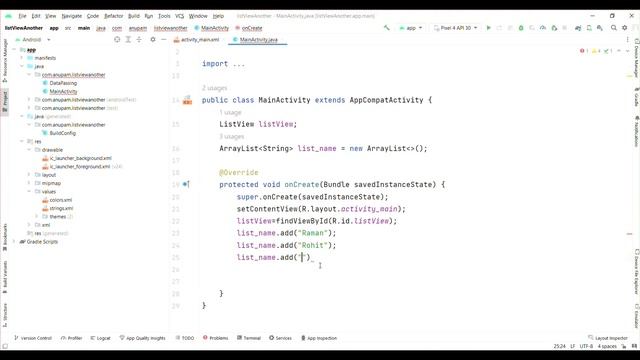Screen dimensions: 640x360
Task: Open Layout Inspector tool window
Action: [608, 338]
